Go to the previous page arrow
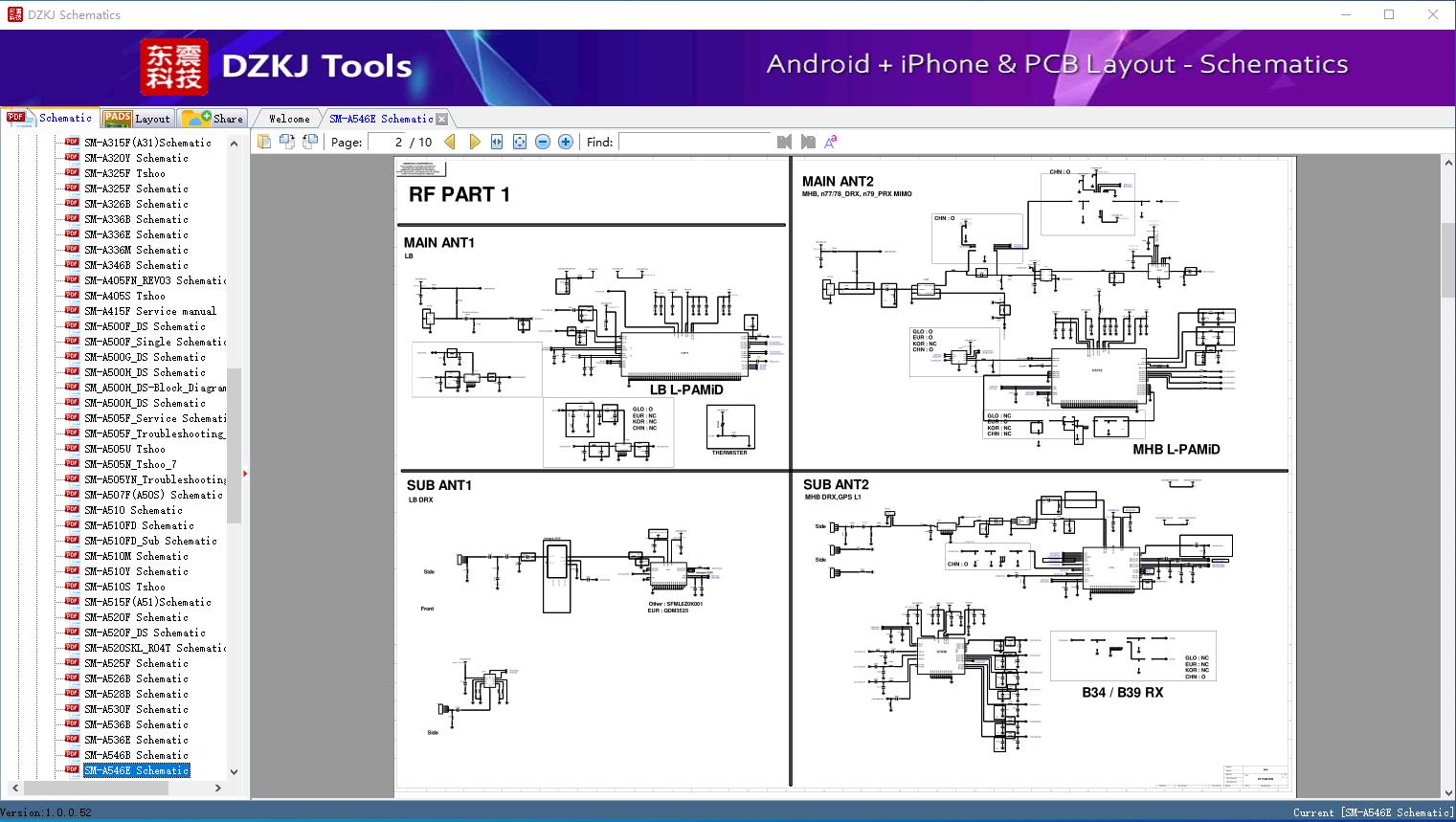The width and height of the screenshot is (1456, 822). coord(450,142)
